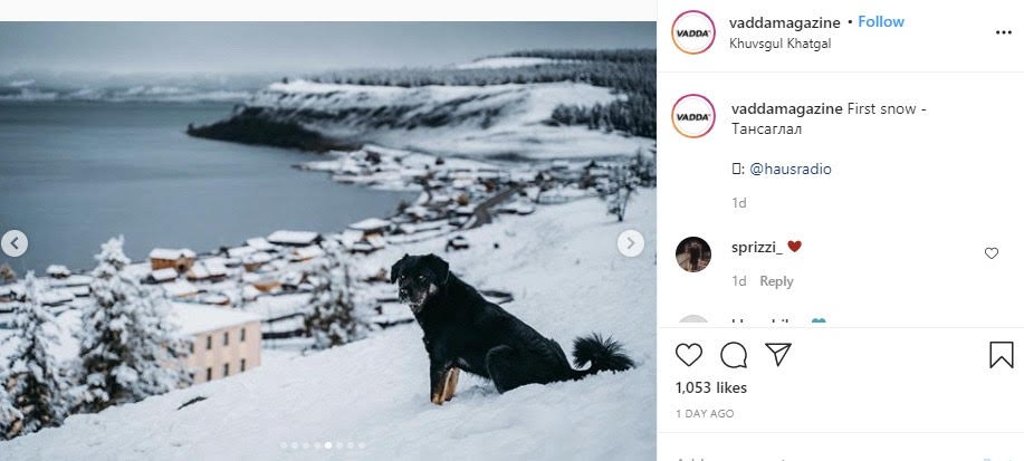Share the post via paper plane icon

coord(778,354)
